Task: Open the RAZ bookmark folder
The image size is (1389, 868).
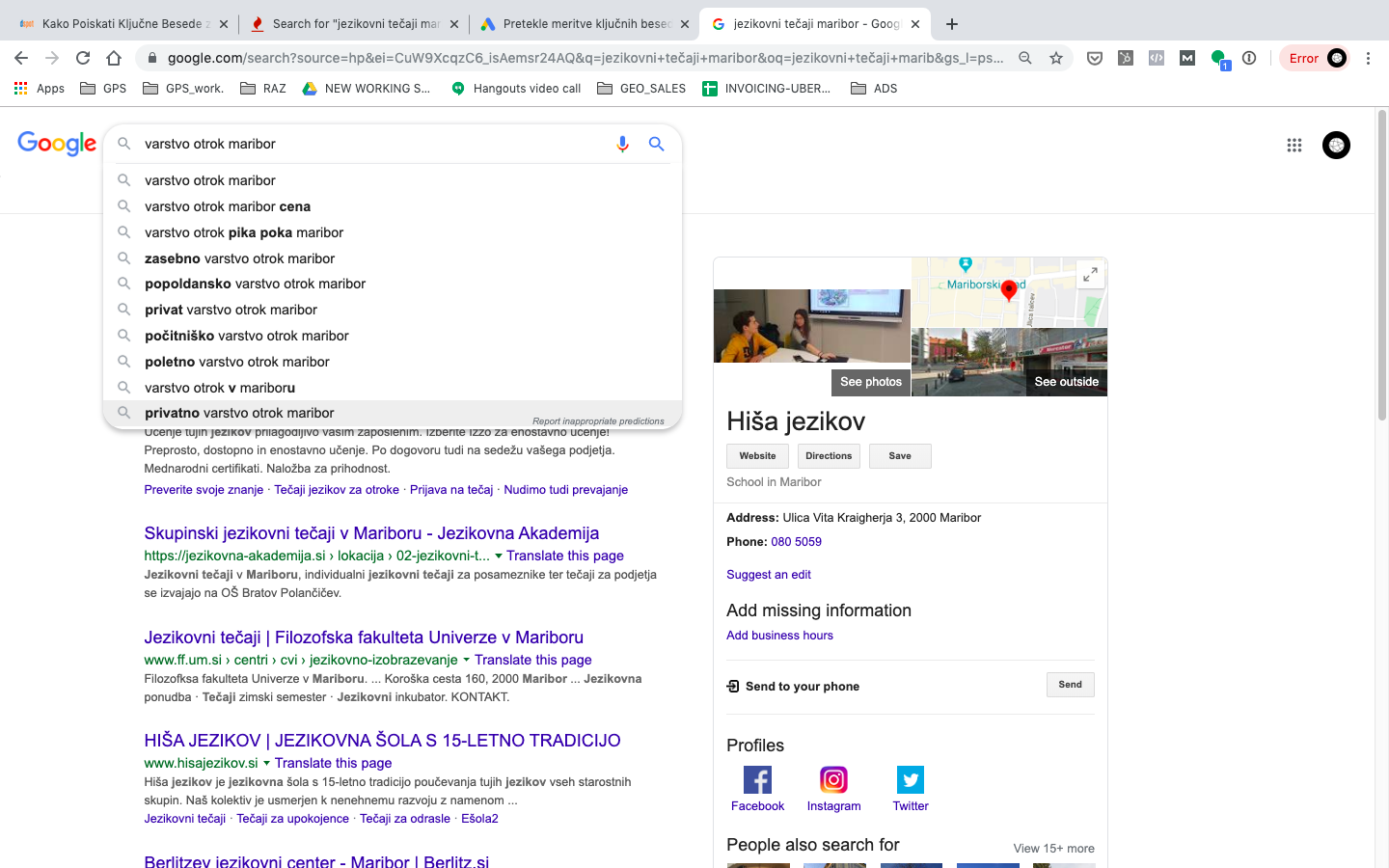Action: pos(263,88)
